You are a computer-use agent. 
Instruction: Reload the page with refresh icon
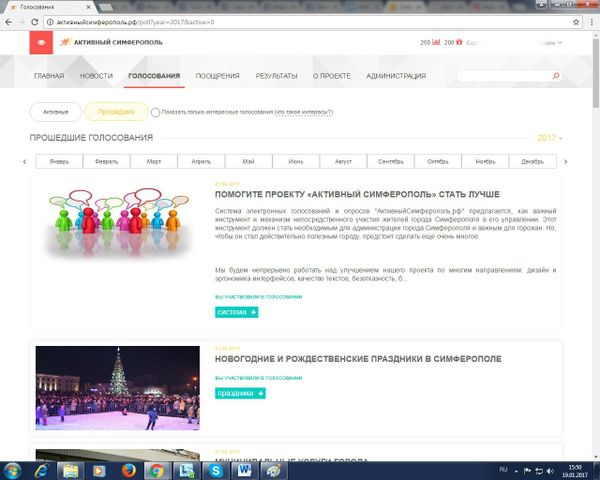coord(34,22)
